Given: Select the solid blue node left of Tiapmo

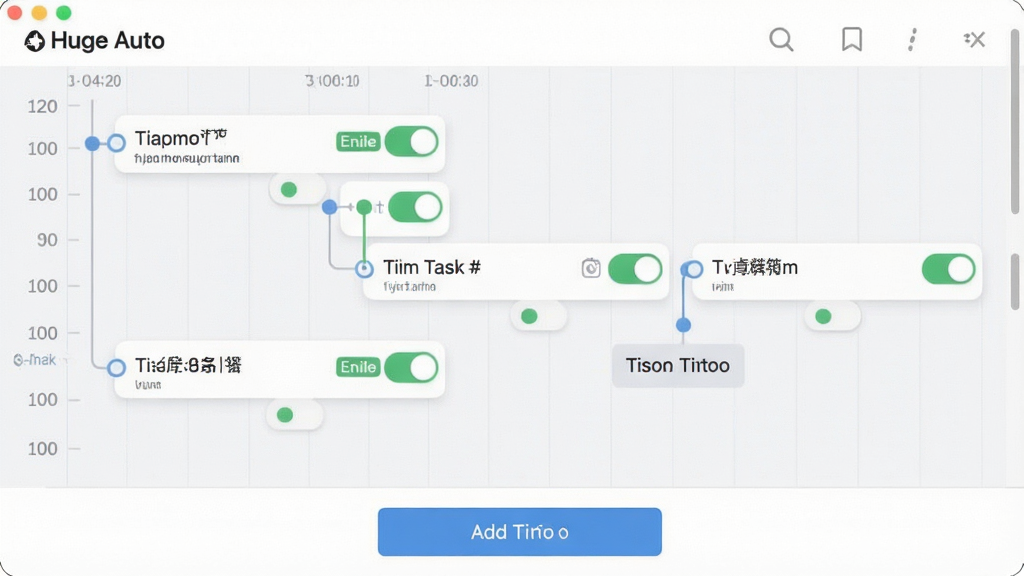Looking at the screenshot, I should coord(93,143).
